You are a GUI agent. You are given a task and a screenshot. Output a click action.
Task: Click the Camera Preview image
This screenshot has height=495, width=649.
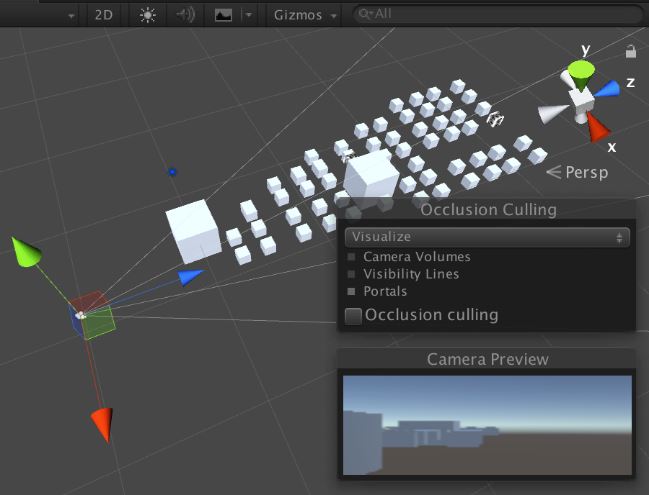(486, 424)
